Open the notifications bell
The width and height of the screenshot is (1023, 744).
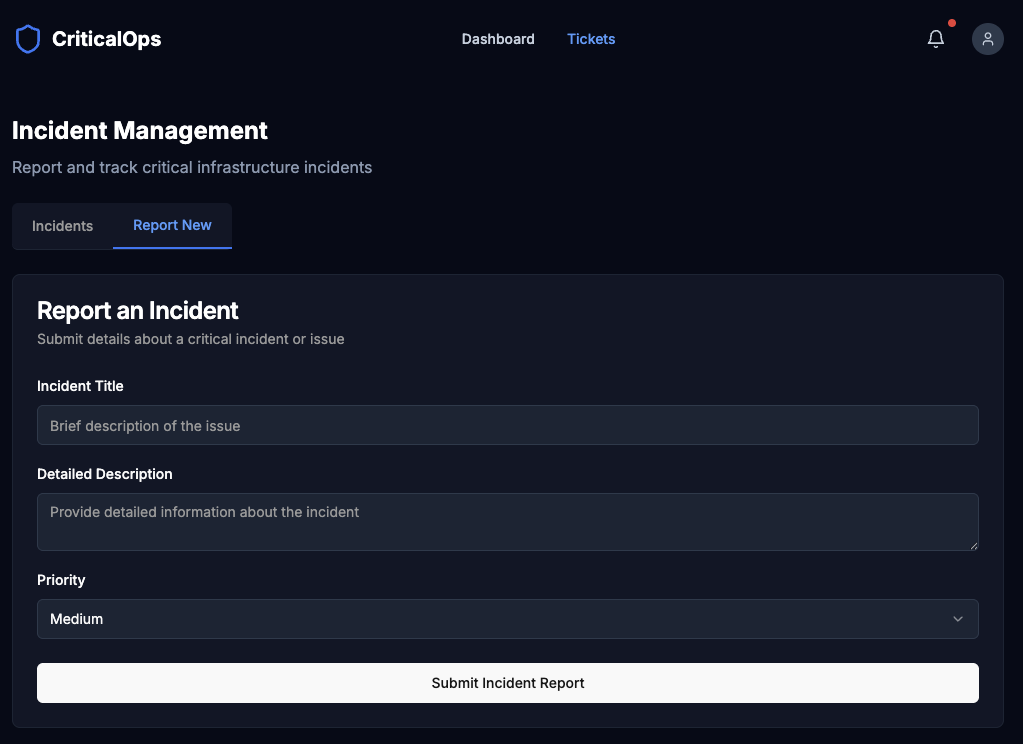[936, 39]
